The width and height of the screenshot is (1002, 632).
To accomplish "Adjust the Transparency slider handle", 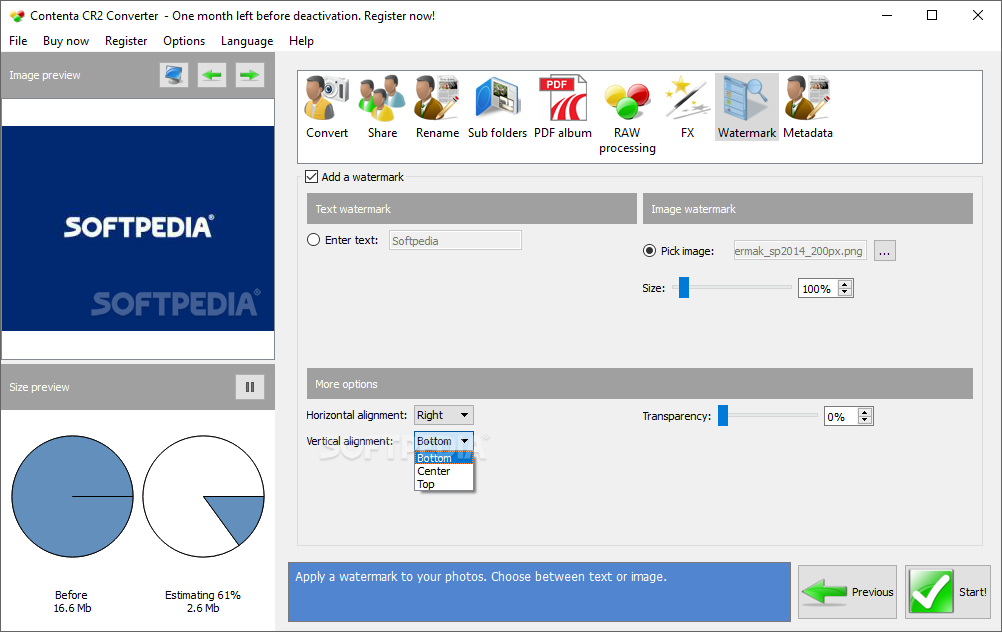I will click(723, 415).
